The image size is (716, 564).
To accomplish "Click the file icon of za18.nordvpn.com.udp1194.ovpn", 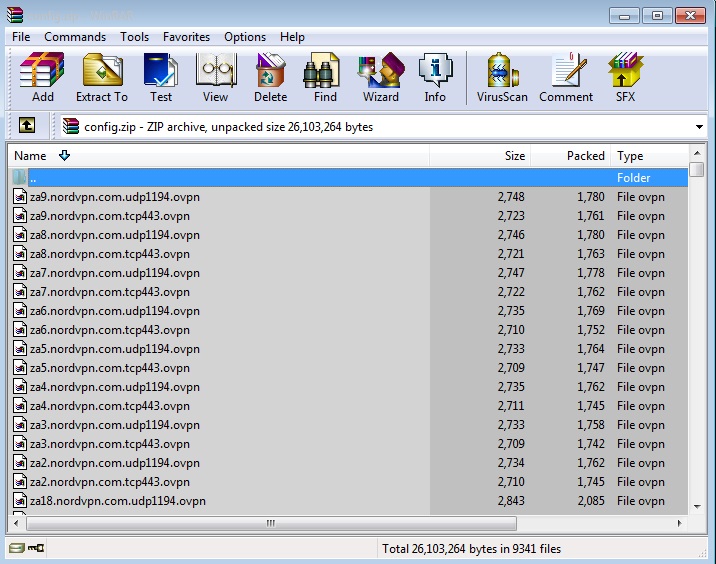I will click(20, 501).
